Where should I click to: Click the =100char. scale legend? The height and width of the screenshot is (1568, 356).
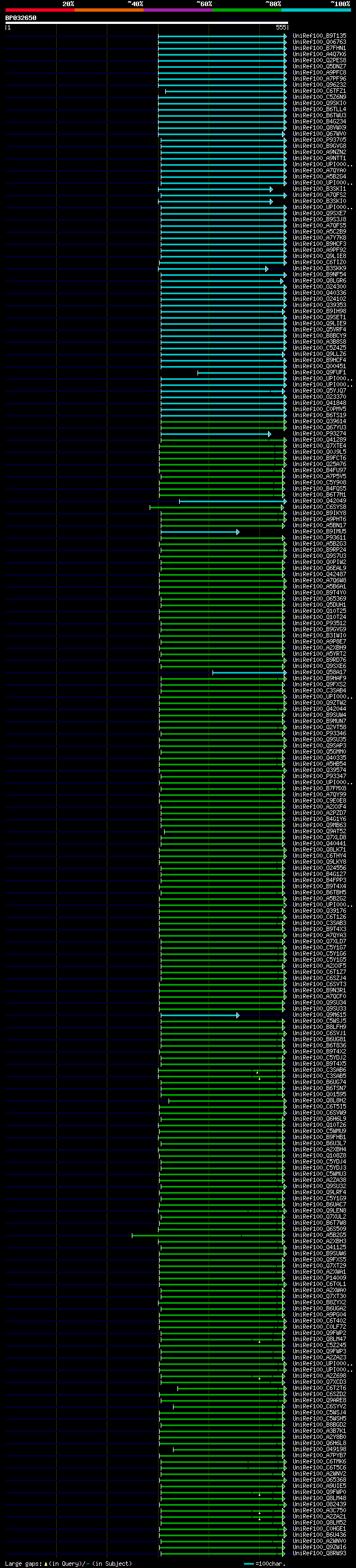[x=265, y=1563]
